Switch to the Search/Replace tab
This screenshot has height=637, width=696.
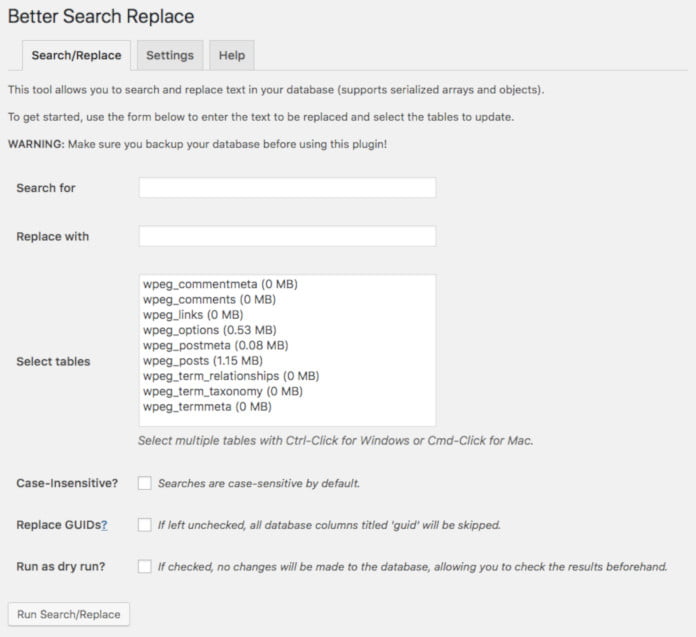[x=76, y=55]
